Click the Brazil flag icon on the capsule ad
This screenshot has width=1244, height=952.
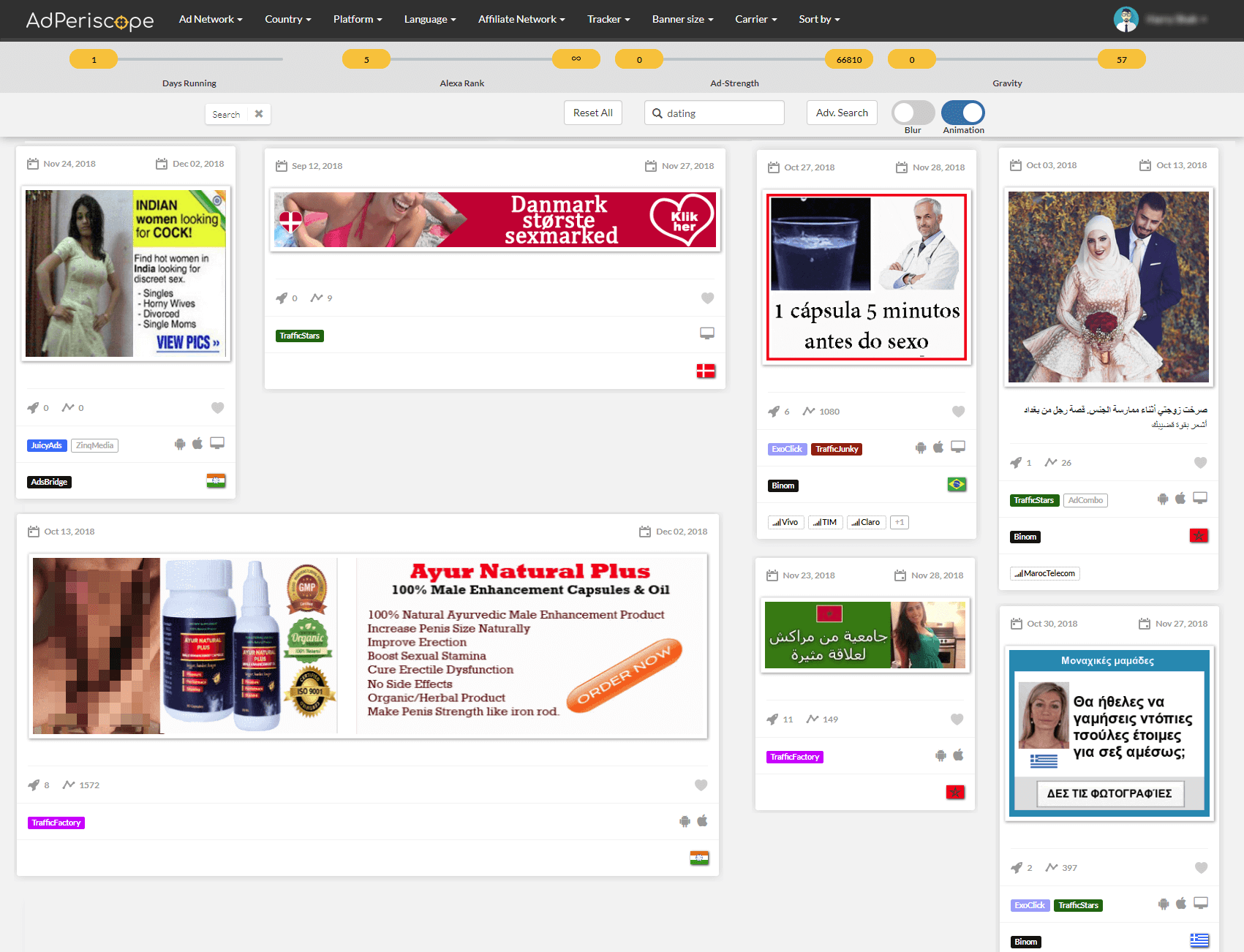coord(957,485)
